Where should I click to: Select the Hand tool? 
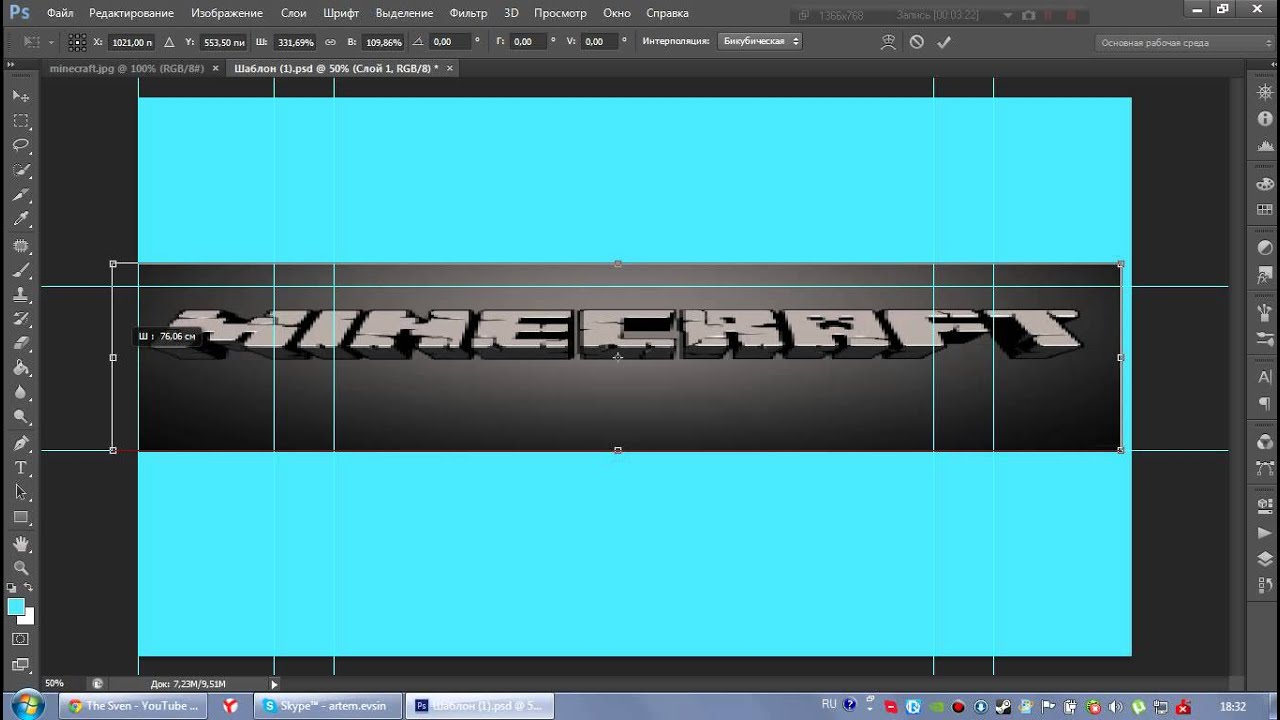point(20,544)
